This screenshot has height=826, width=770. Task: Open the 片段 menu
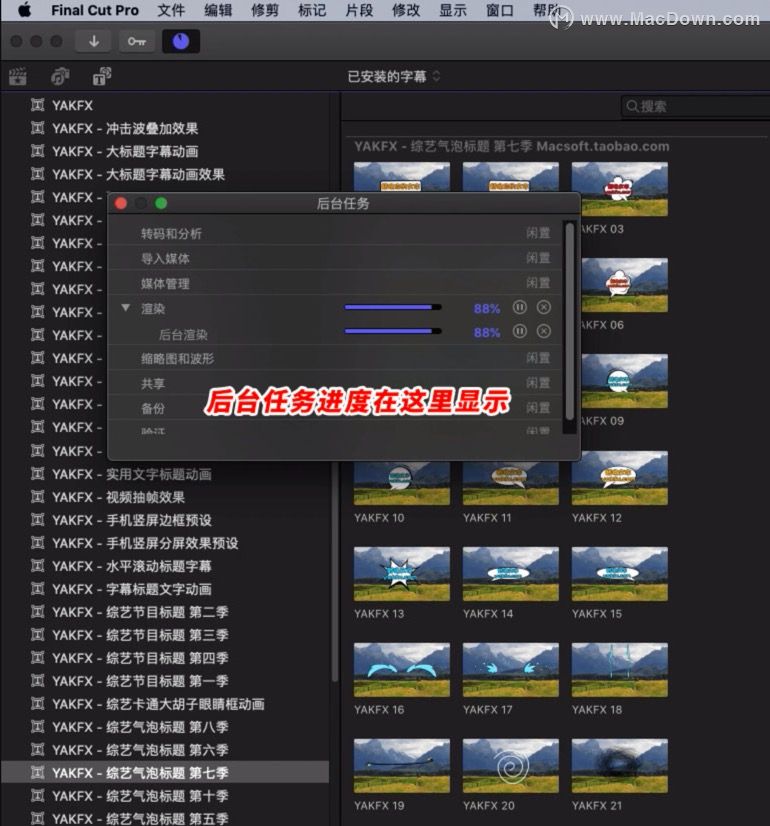(x=359, y=10)
